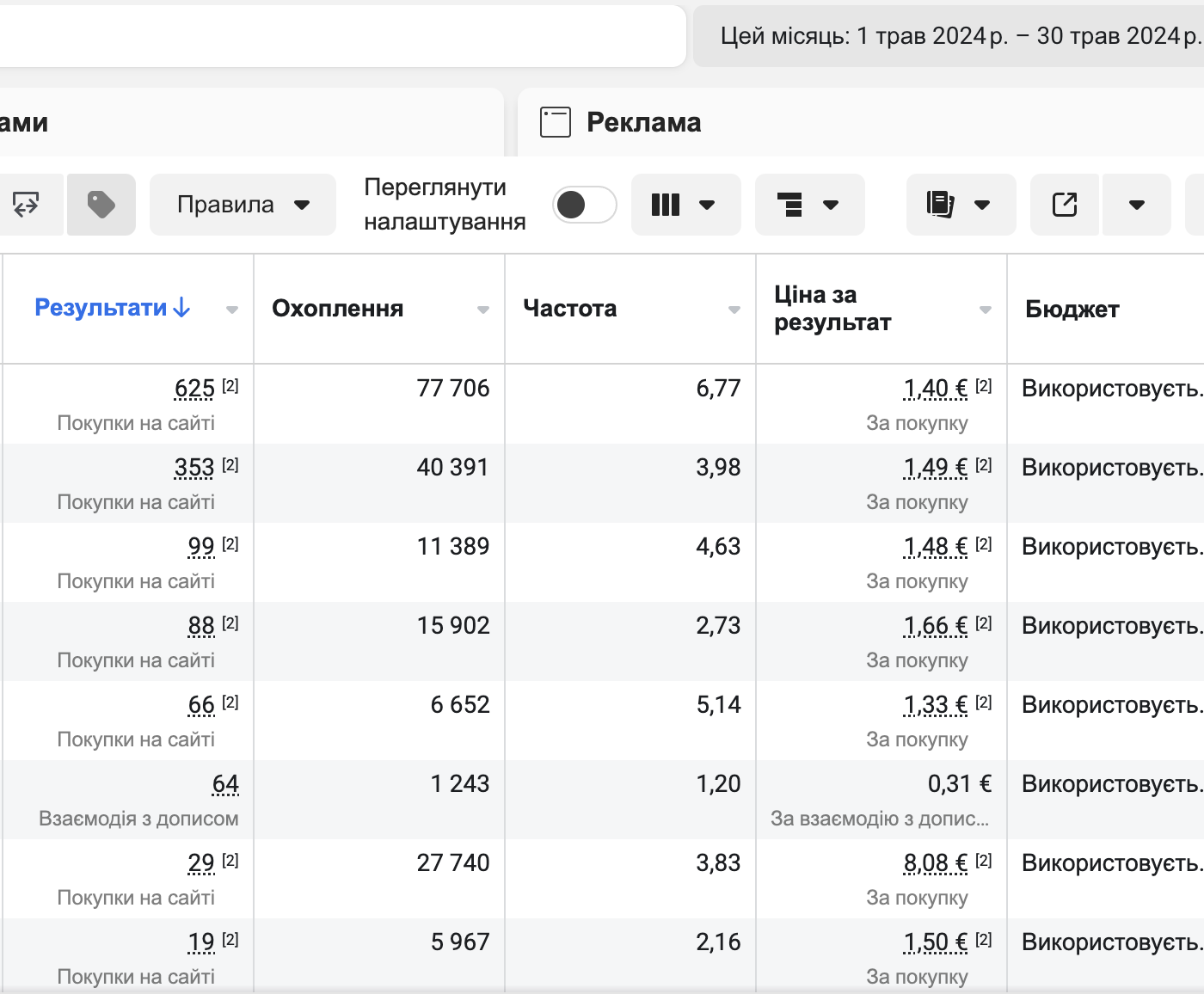Click the 1,50 € cost per result
The height and width of the screenshot is (994, 1204).
[x=936, y=942]
